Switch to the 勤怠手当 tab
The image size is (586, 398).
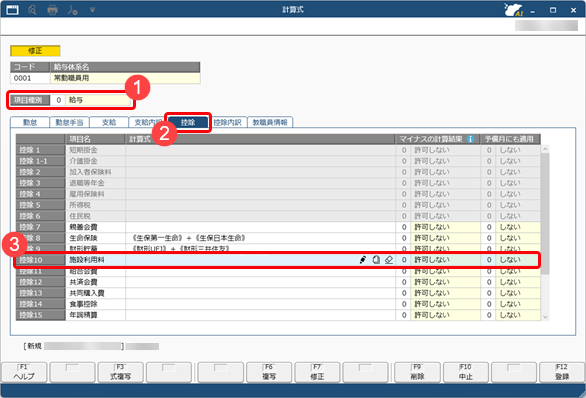(x=69, y=122)
